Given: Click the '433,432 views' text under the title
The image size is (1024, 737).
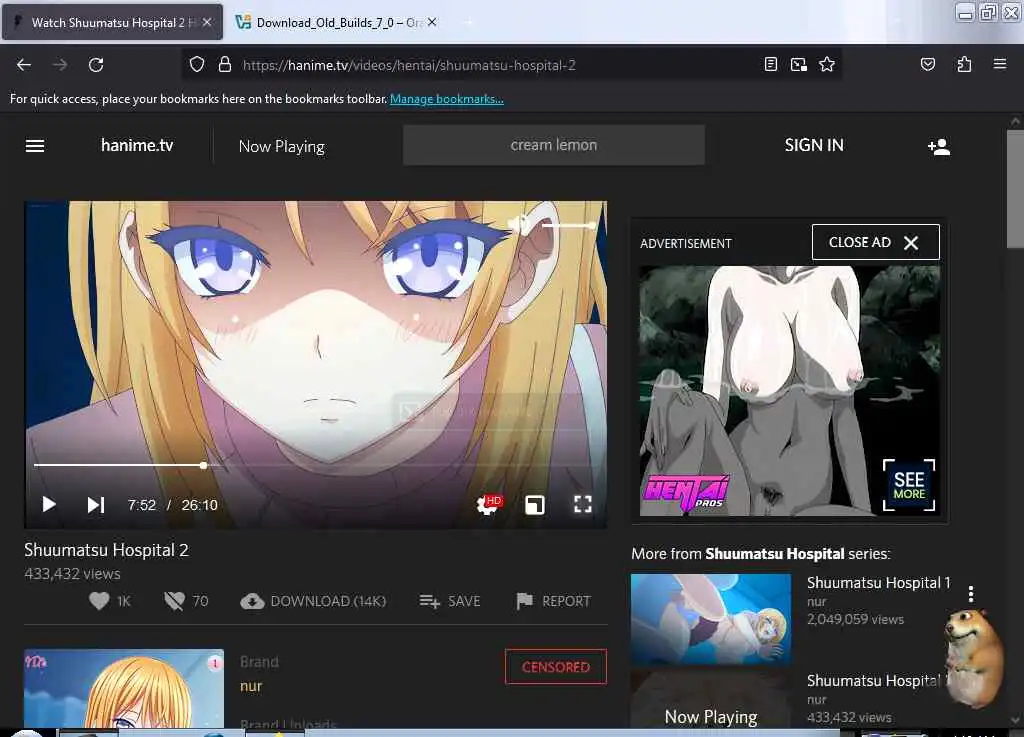Looking at the screenshot, I should (72, 574).
